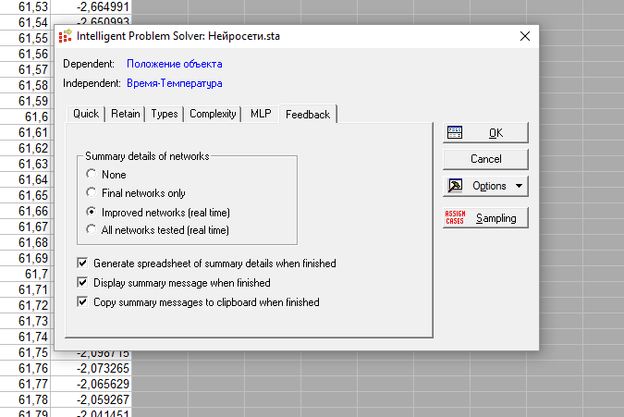The height and width of the screenshot is (417, 624).
Task: Open the Complexity tab
Action: tap(213, 114)
